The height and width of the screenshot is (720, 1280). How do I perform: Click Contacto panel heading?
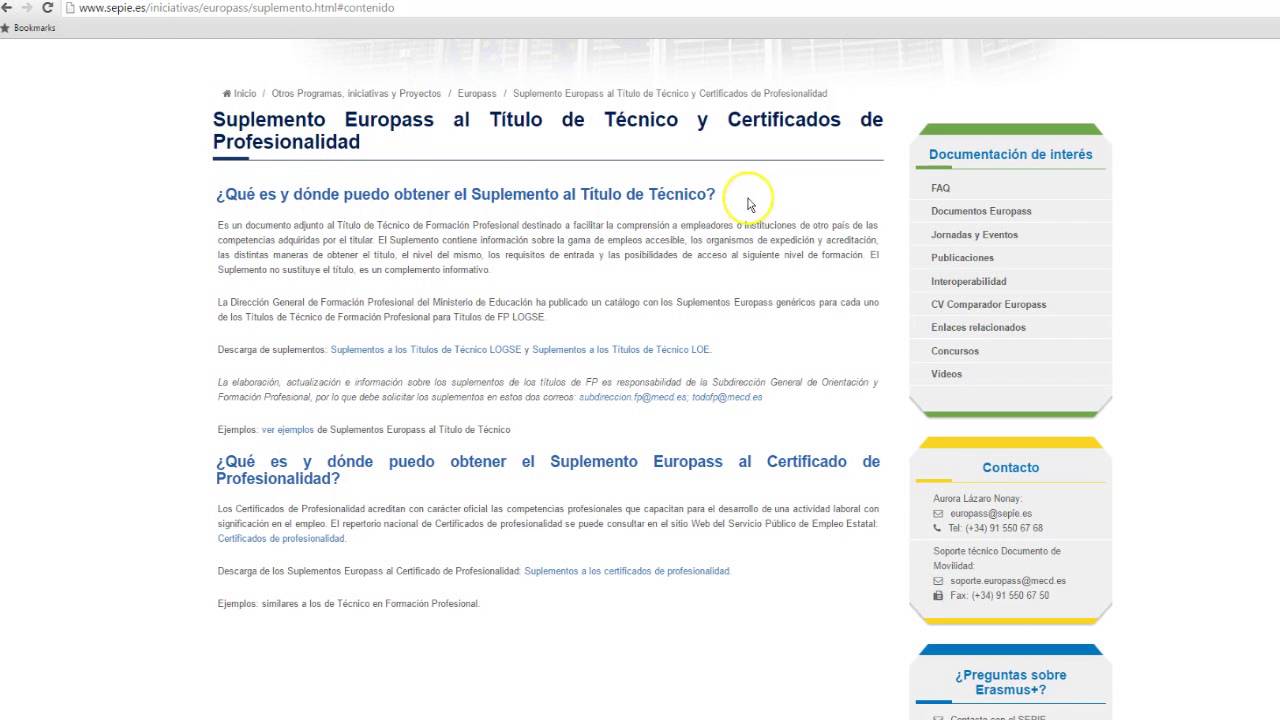(x=1010, y=467)
